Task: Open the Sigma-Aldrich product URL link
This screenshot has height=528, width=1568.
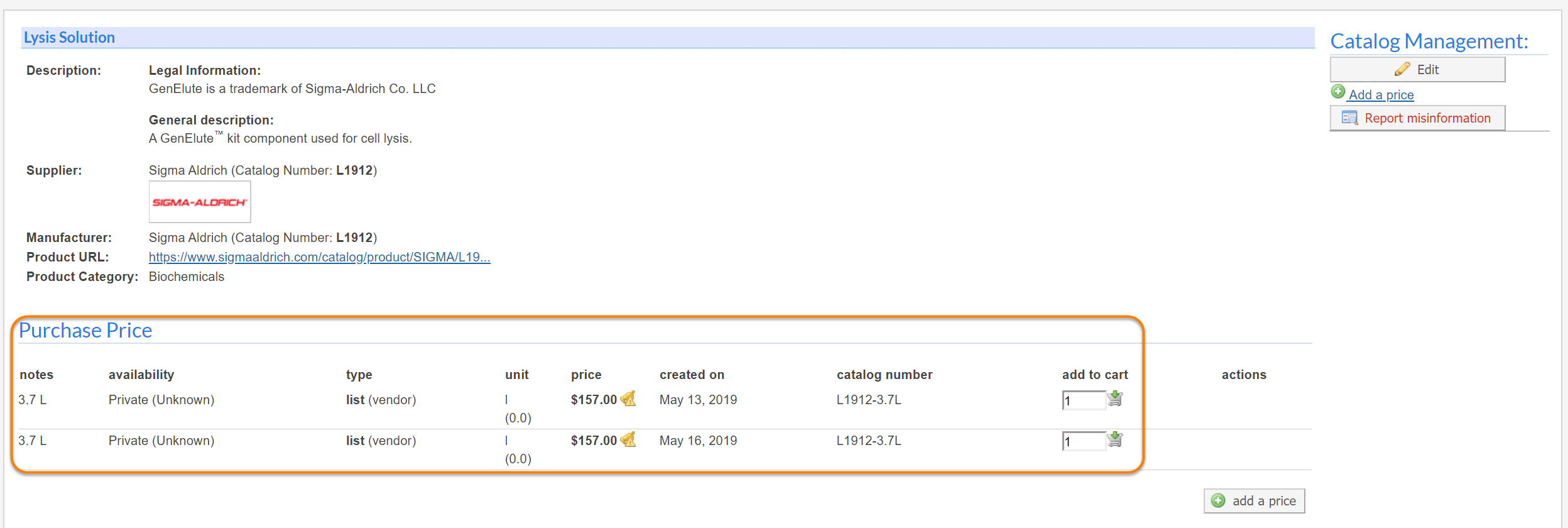Action: 319,257
